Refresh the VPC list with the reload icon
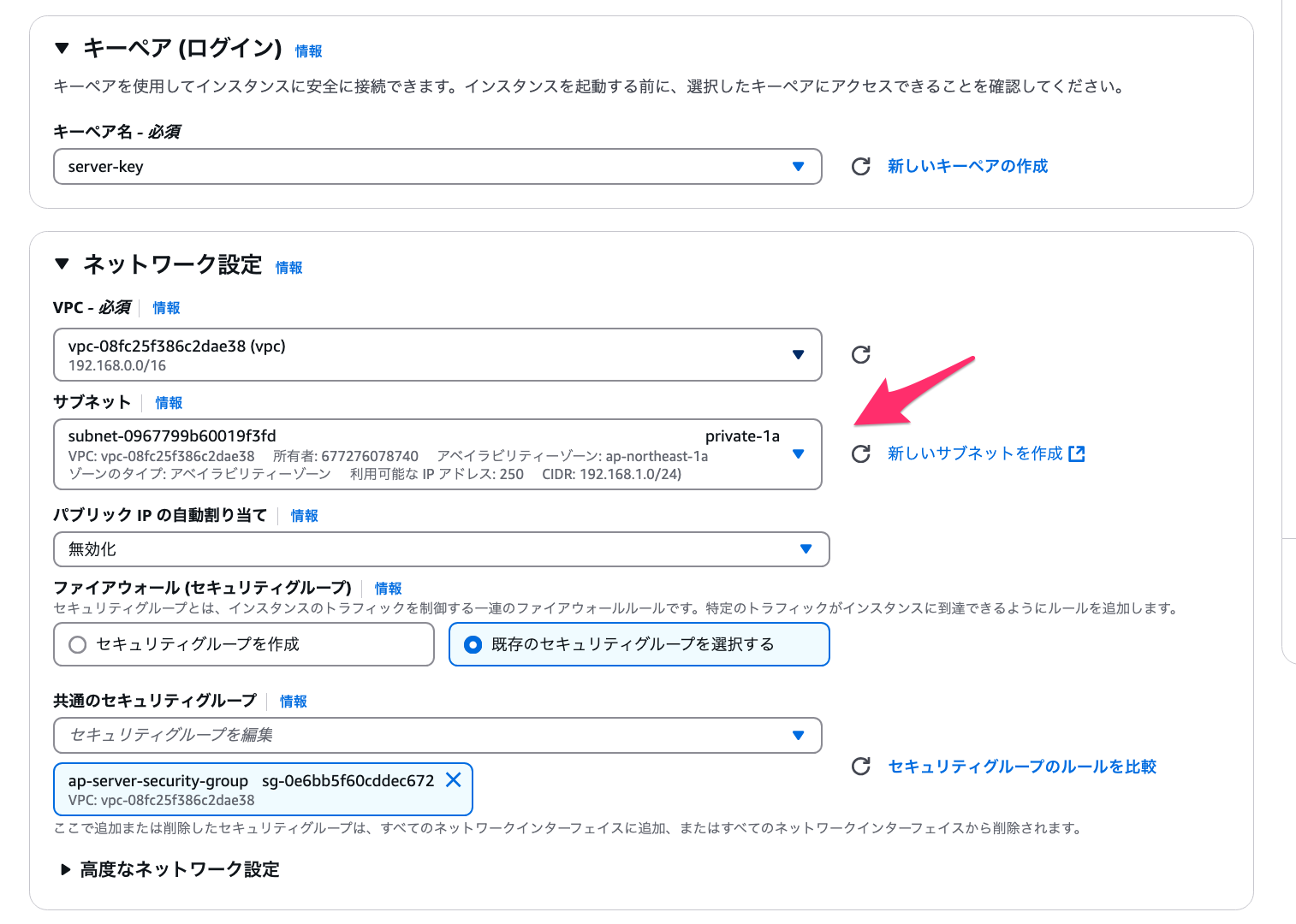Image resolution: width=1296 pixels, height=924 pixels. (860, 353)
